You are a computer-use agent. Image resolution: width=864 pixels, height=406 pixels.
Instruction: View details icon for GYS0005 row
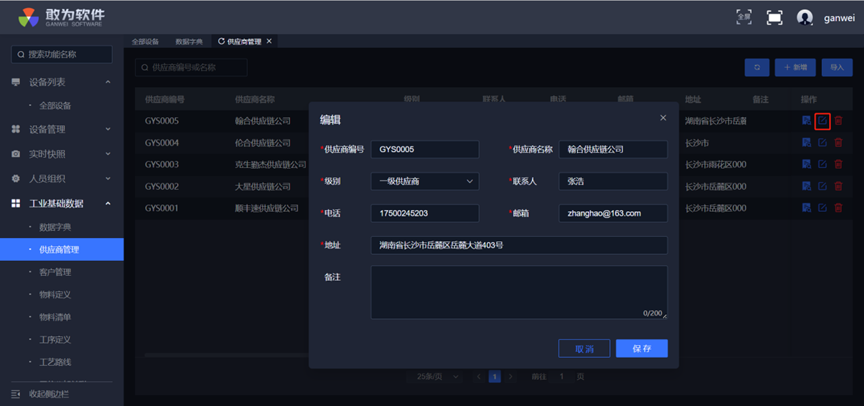[x=806, y=121]
